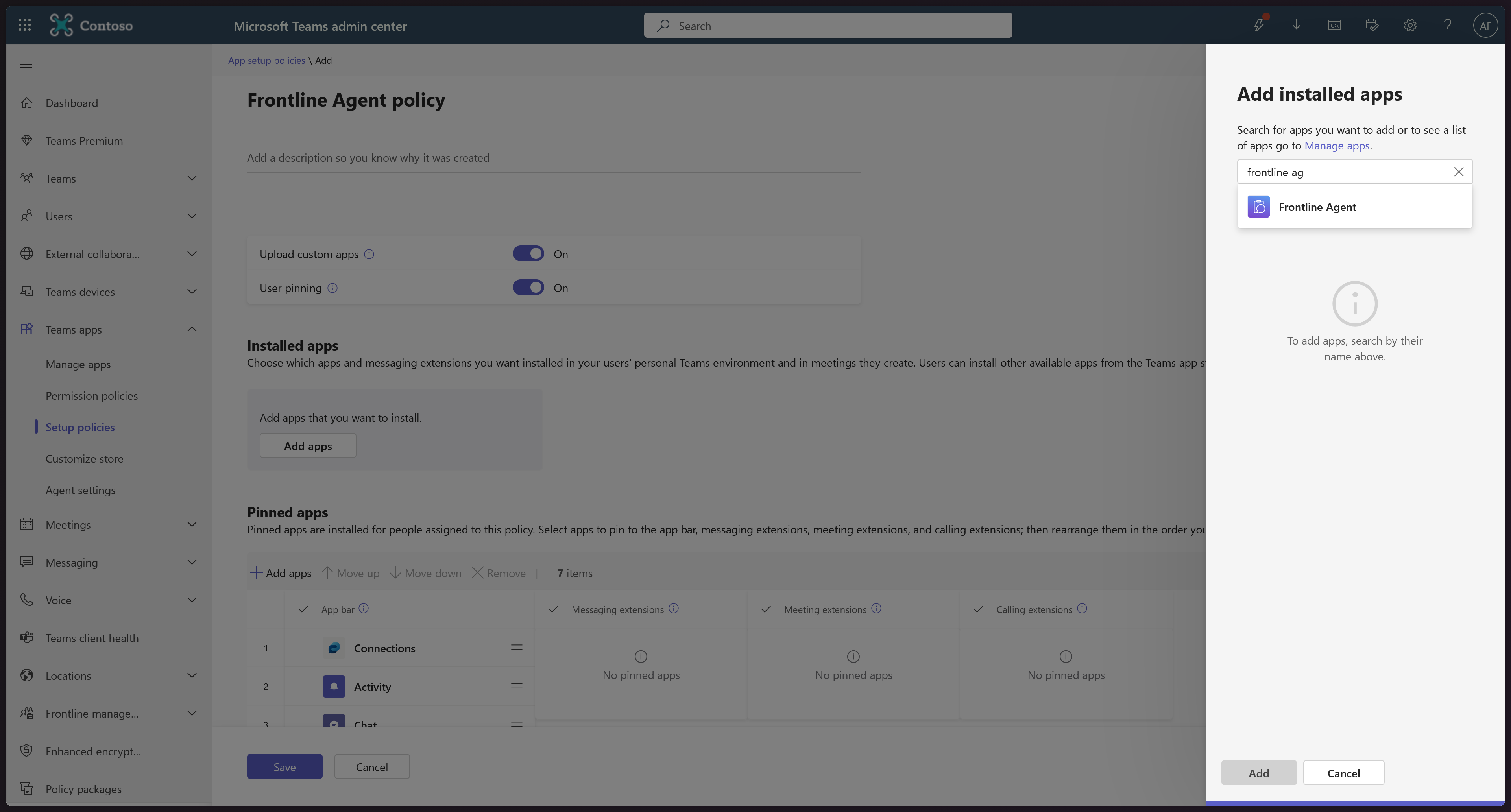The width and height of the screenshot is (1511, 812).
Task: Click the lightning bolt notification icon
Action: [1259, 25]
